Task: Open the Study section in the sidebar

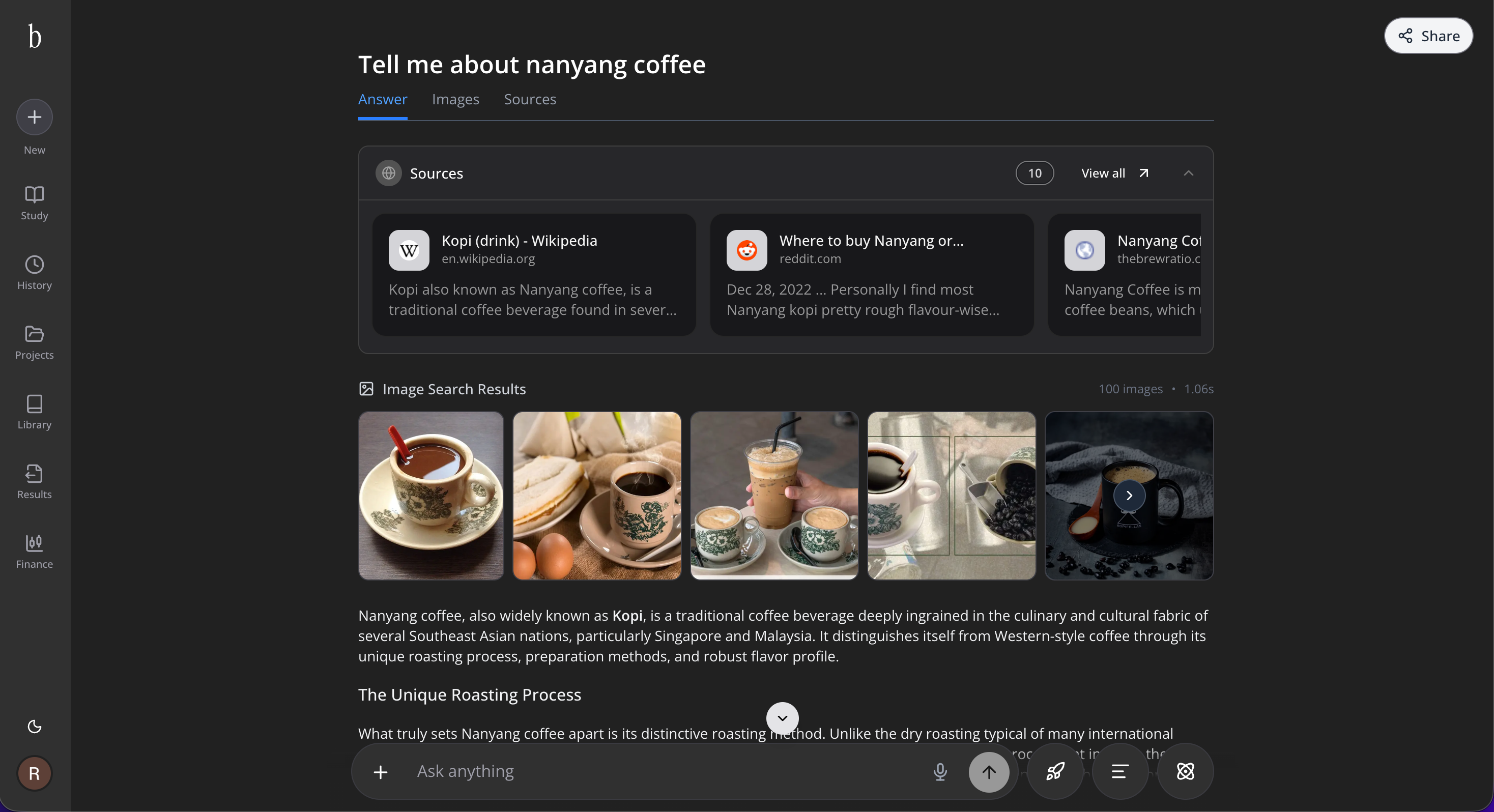Action: coord(34,202)
